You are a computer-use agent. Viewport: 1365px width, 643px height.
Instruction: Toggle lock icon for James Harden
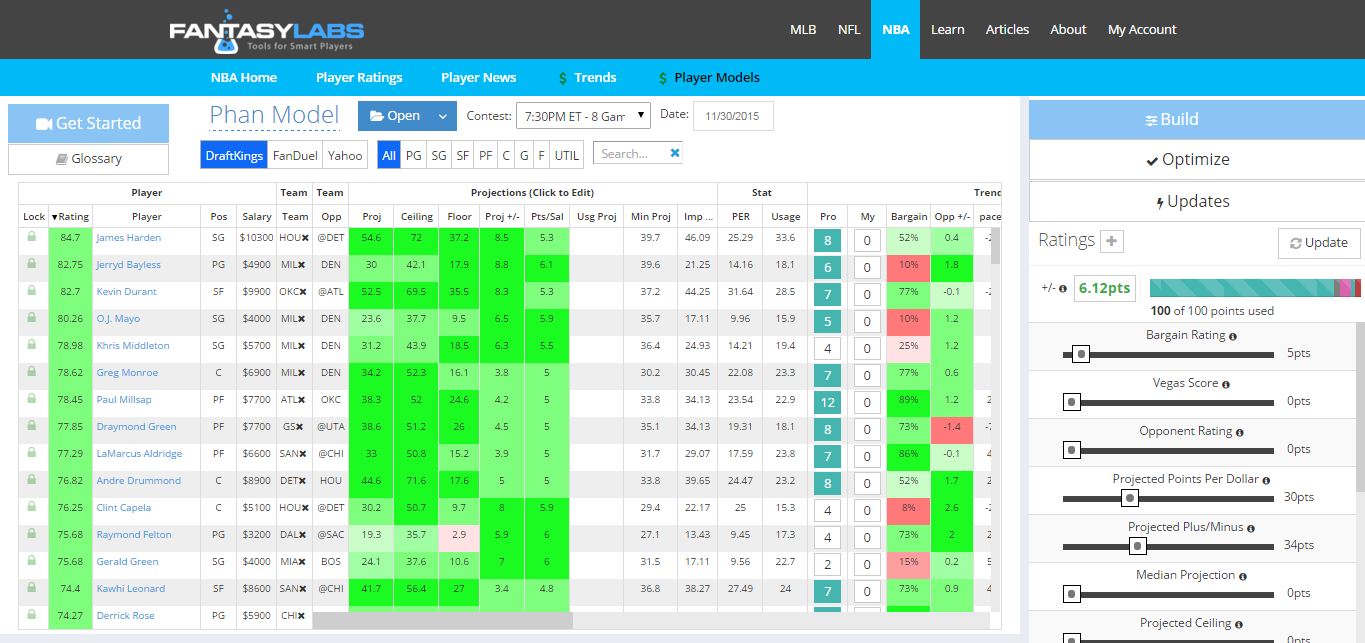pyautogui.click(x=31, y=237)
